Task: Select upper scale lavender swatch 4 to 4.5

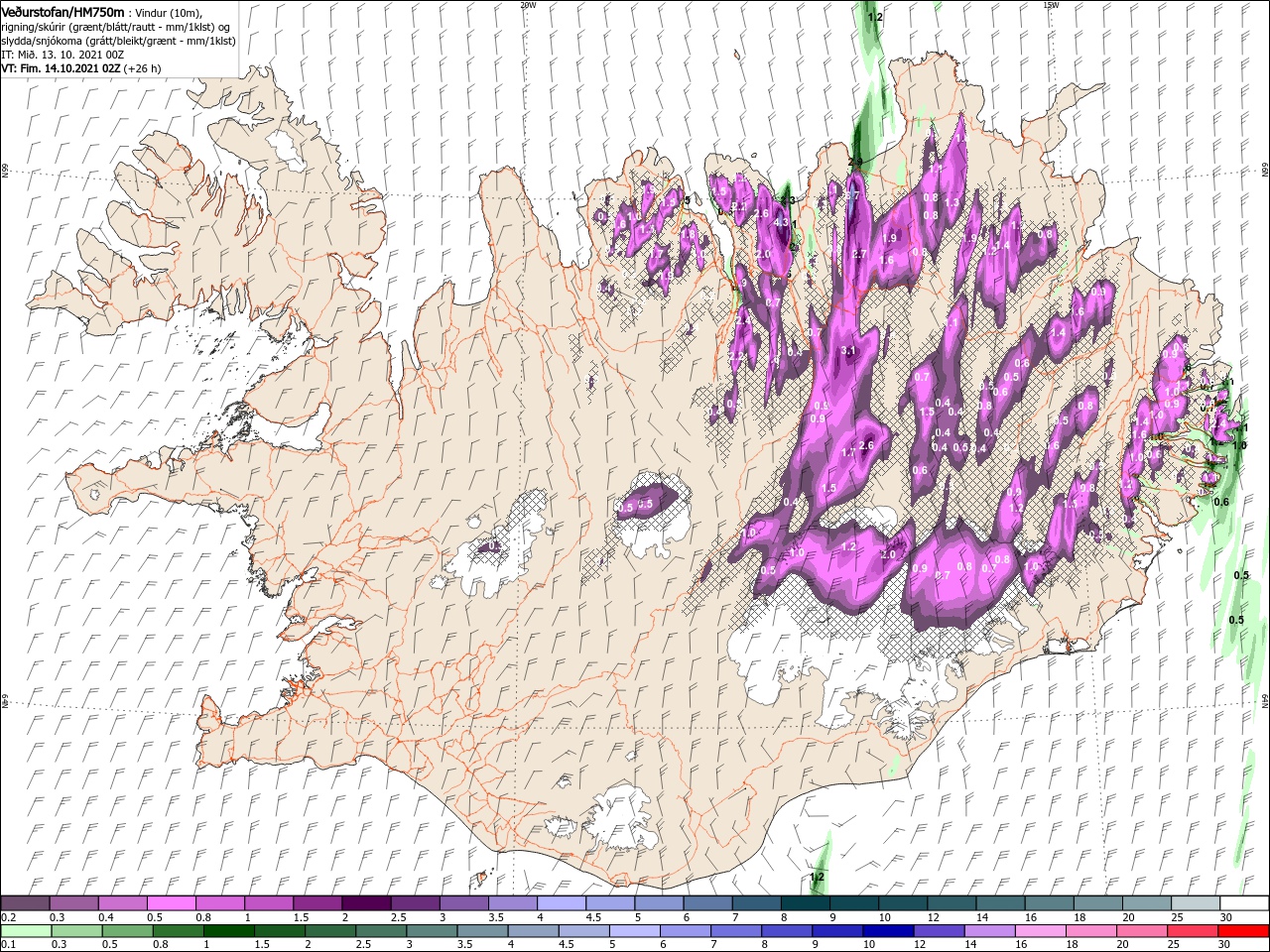Action: 560,903
